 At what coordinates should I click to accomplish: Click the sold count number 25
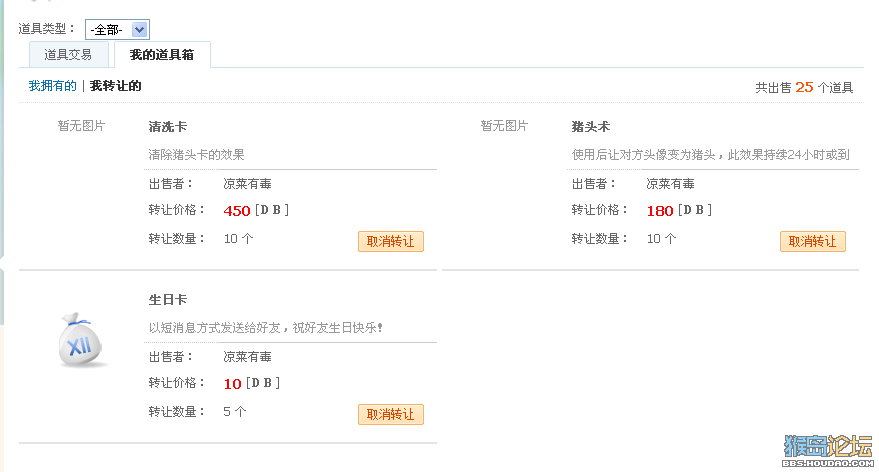[804, 87]
